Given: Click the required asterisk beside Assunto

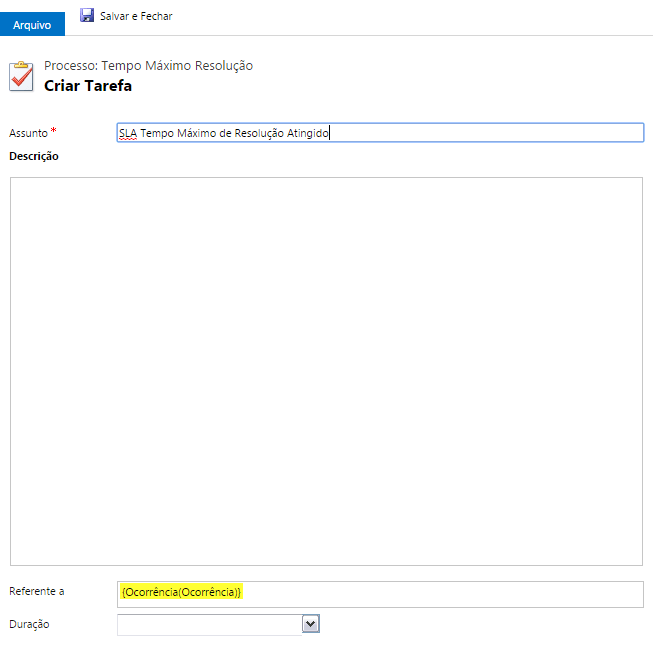Looking at the screenshot, I should coord(53,132).
